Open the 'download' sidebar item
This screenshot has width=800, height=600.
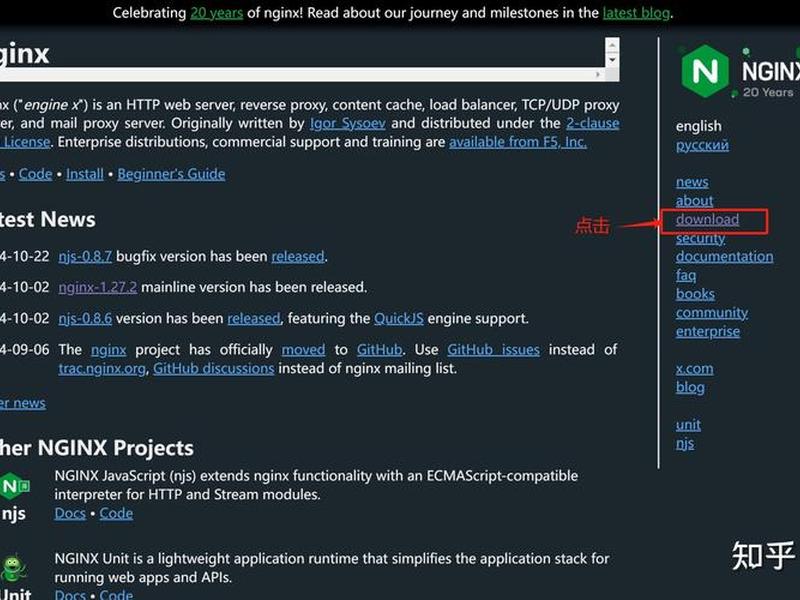point(708,219)
